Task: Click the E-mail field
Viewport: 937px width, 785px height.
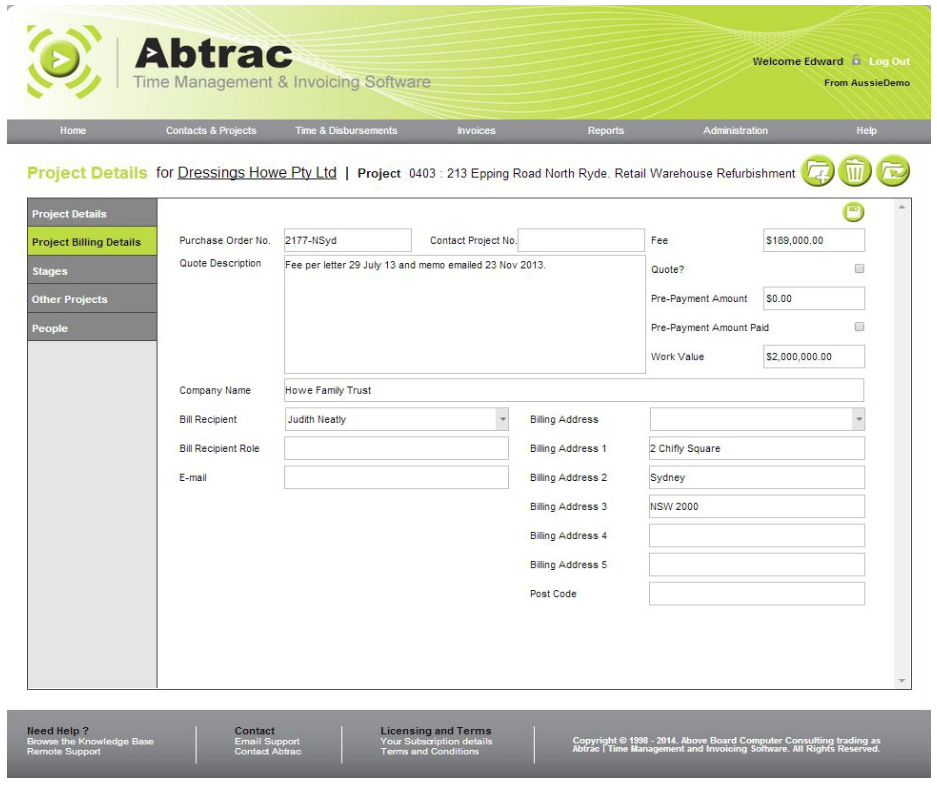Action: coord(397,477)
